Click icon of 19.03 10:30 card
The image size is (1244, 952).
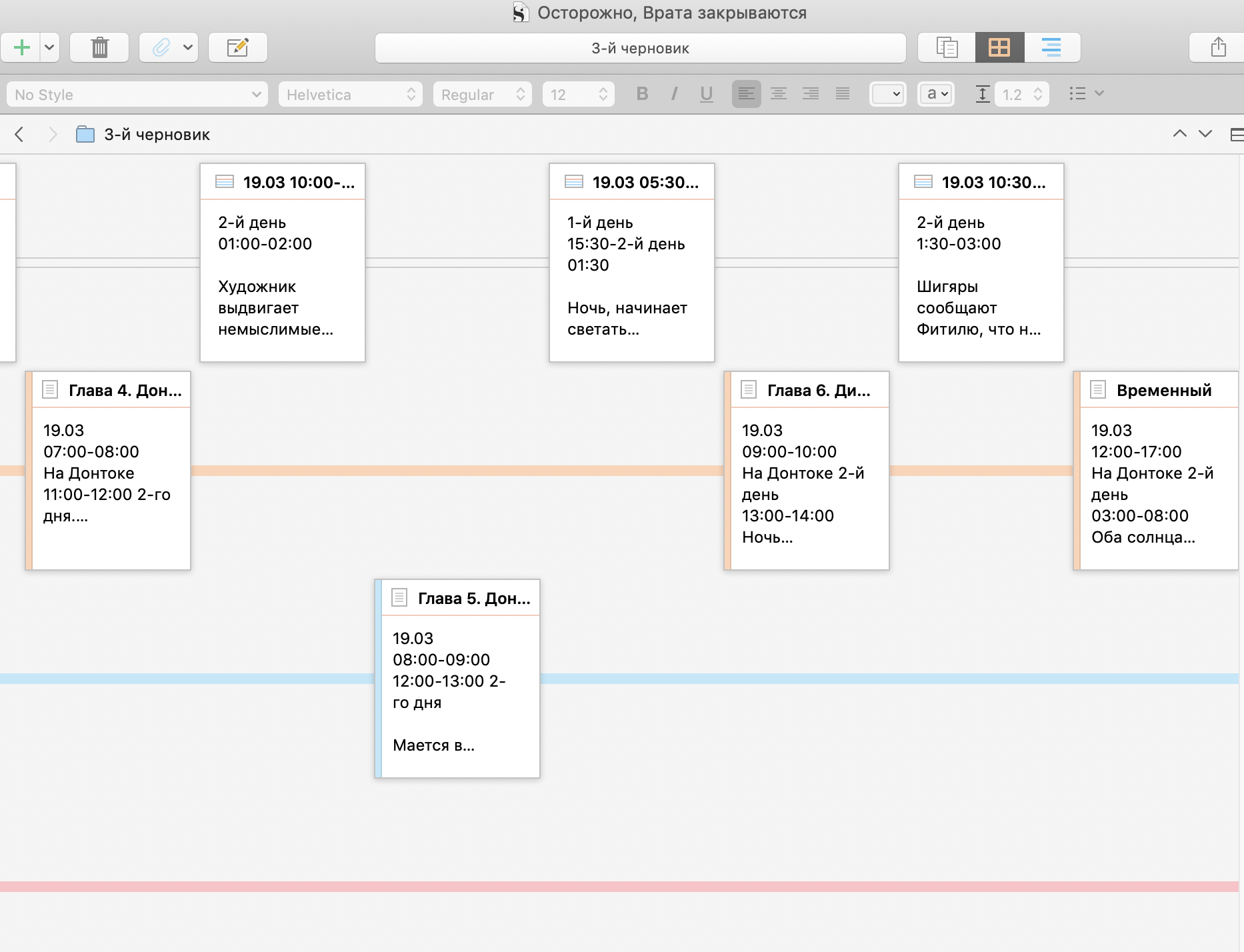923,181
